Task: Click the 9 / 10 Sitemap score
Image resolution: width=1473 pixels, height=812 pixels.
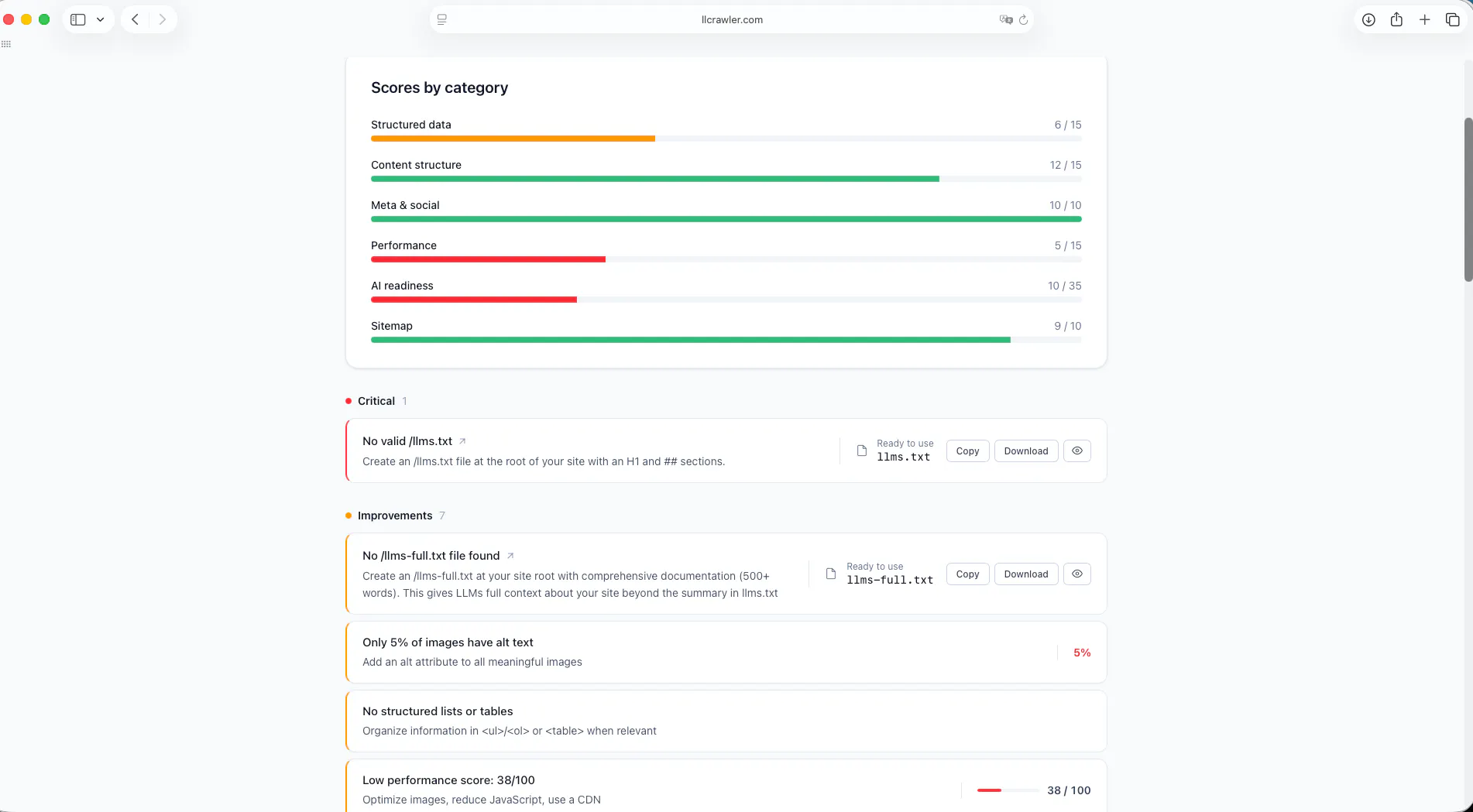Action: pyautogui.click(x=1068, y=326)
